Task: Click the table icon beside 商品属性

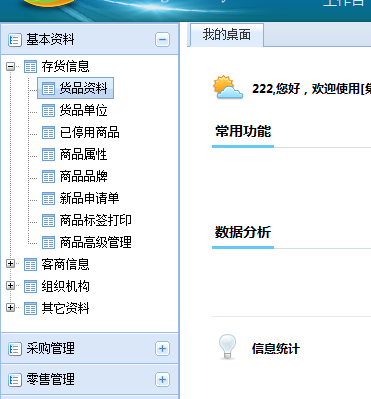Action: (x=48, y=155)
